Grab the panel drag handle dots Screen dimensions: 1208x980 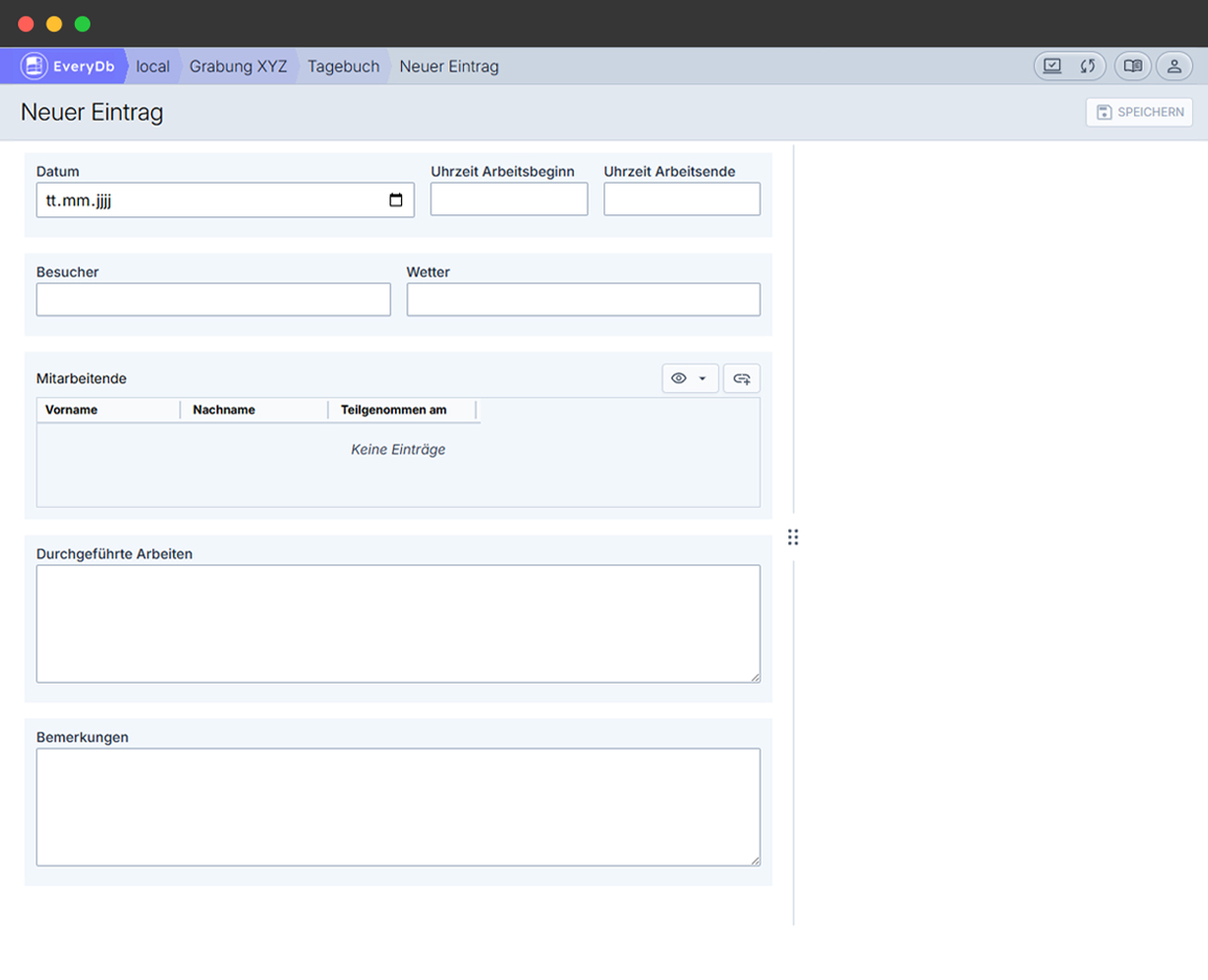pos(793,536)
